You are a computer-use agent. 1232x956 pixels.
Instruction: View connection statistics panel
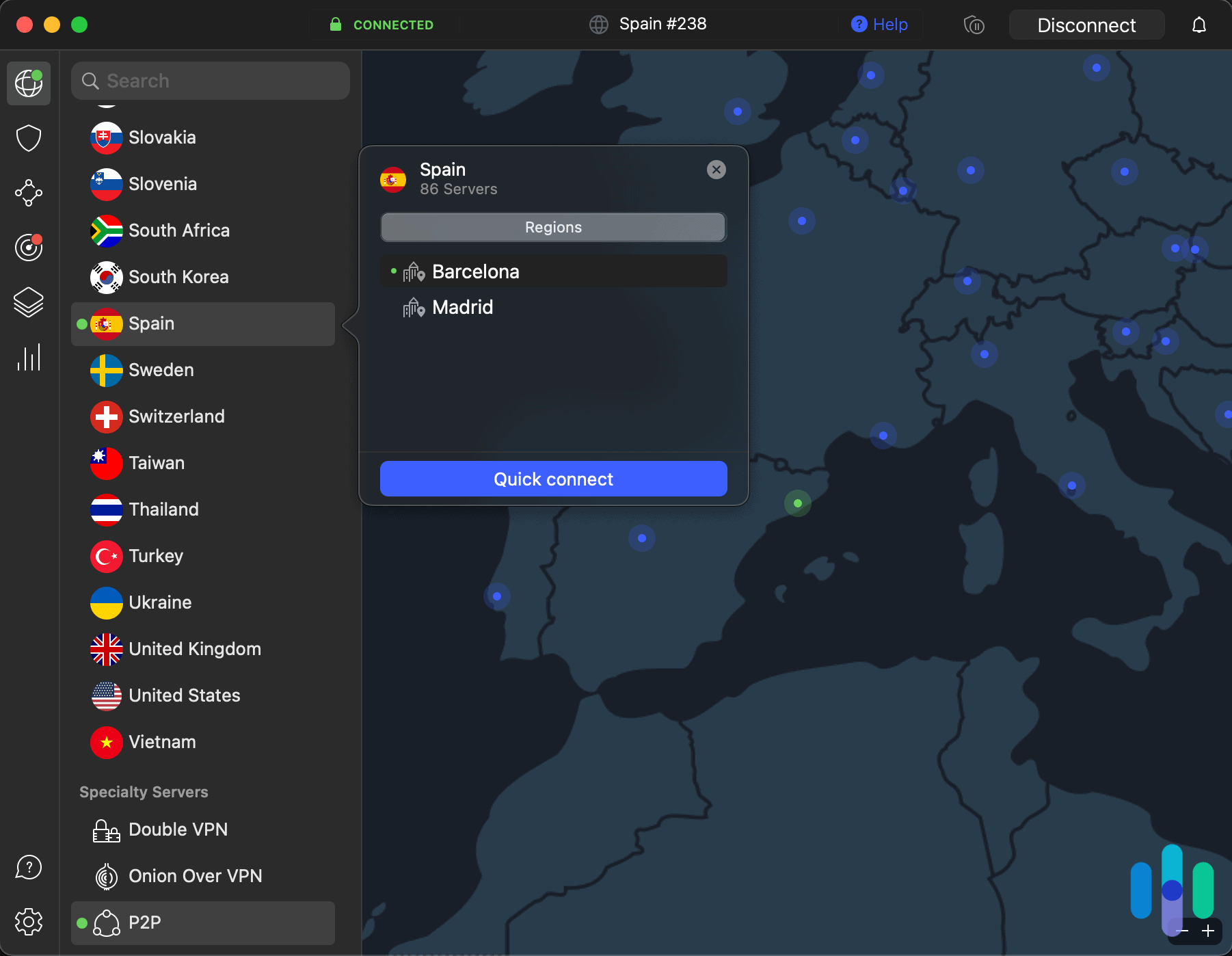[28, 357]
